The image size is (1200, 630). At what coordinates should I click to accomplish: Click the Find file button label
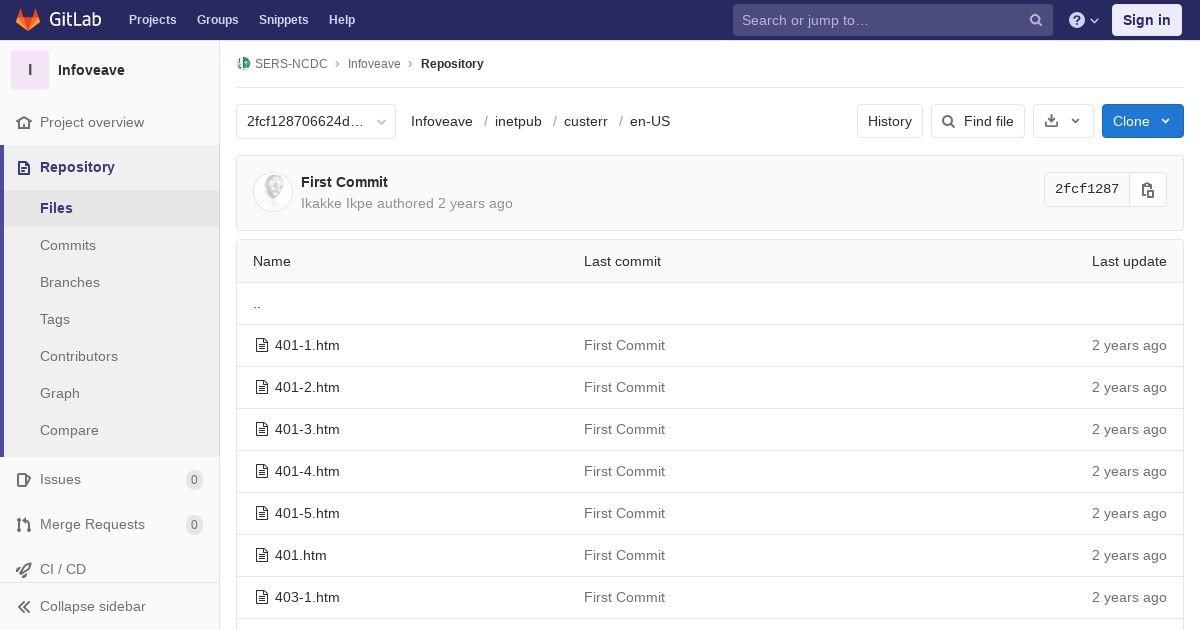[x=988, y=121]
